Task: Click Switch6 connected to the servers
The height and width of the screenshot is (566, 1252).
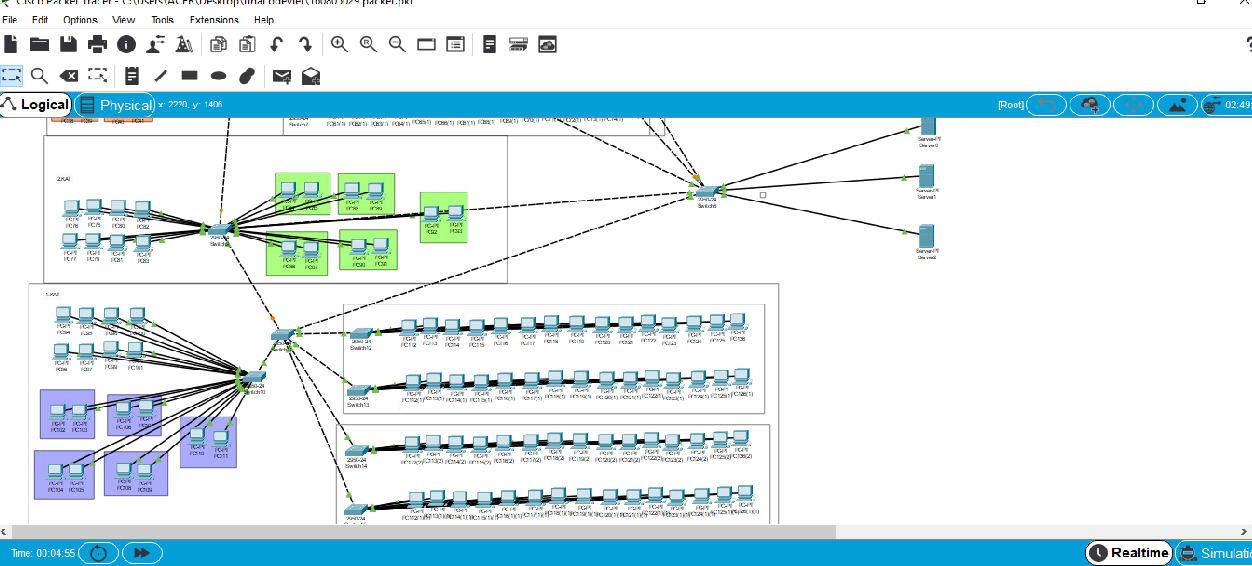Action: (x=706, y=192)
